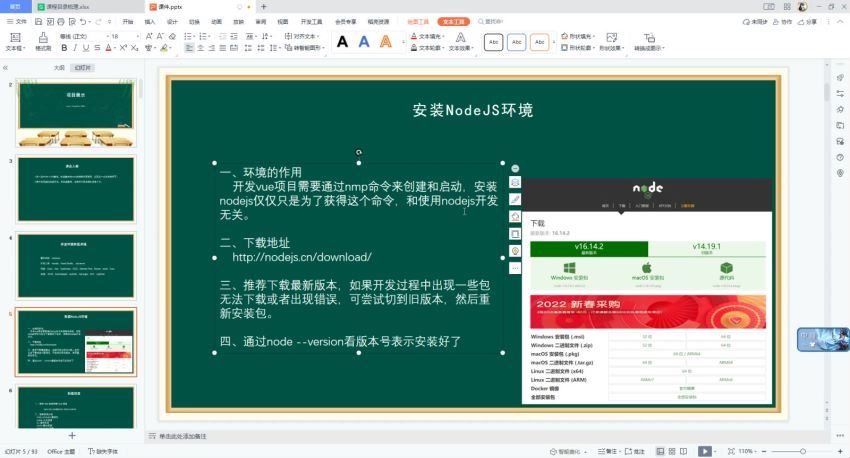The height and width of the screenshot is (458, 850).
Task: Click the new tab plus button
Action: pyautogui.click(x=263, y=7)
